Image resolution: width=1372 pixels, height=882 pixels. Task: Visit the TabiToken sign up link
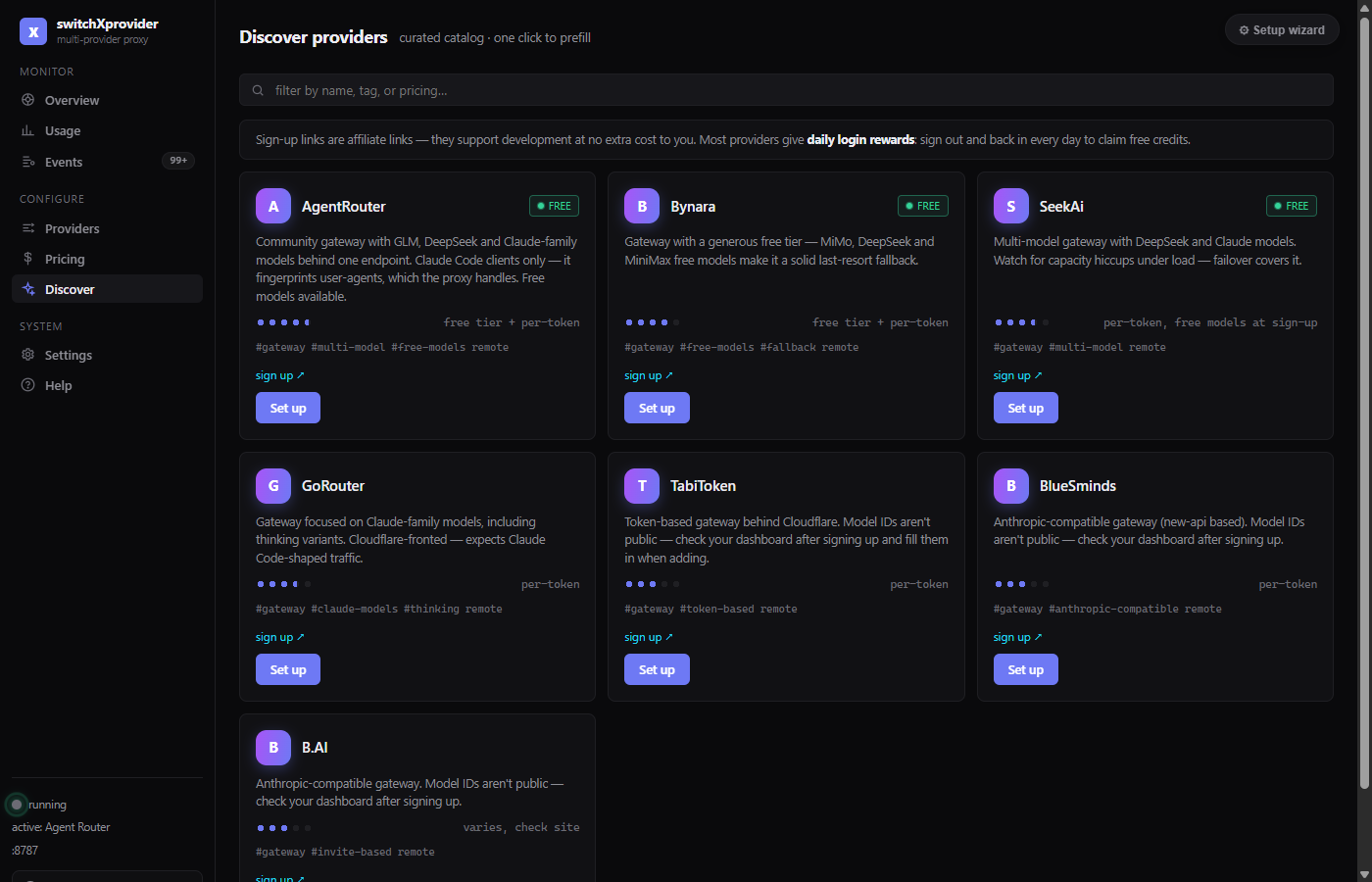click(649, 637)
